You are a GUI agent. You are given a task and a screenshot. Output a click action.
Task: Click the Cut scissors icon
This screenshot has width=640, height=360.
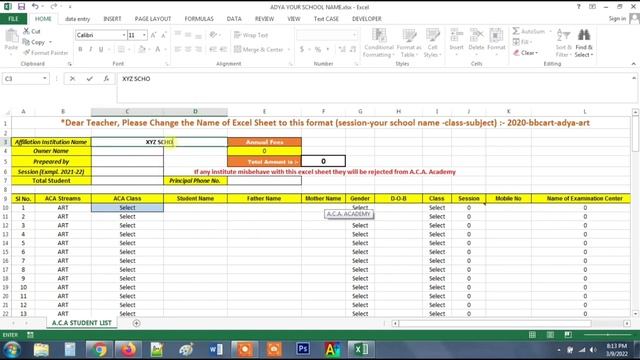click(27, 31)
